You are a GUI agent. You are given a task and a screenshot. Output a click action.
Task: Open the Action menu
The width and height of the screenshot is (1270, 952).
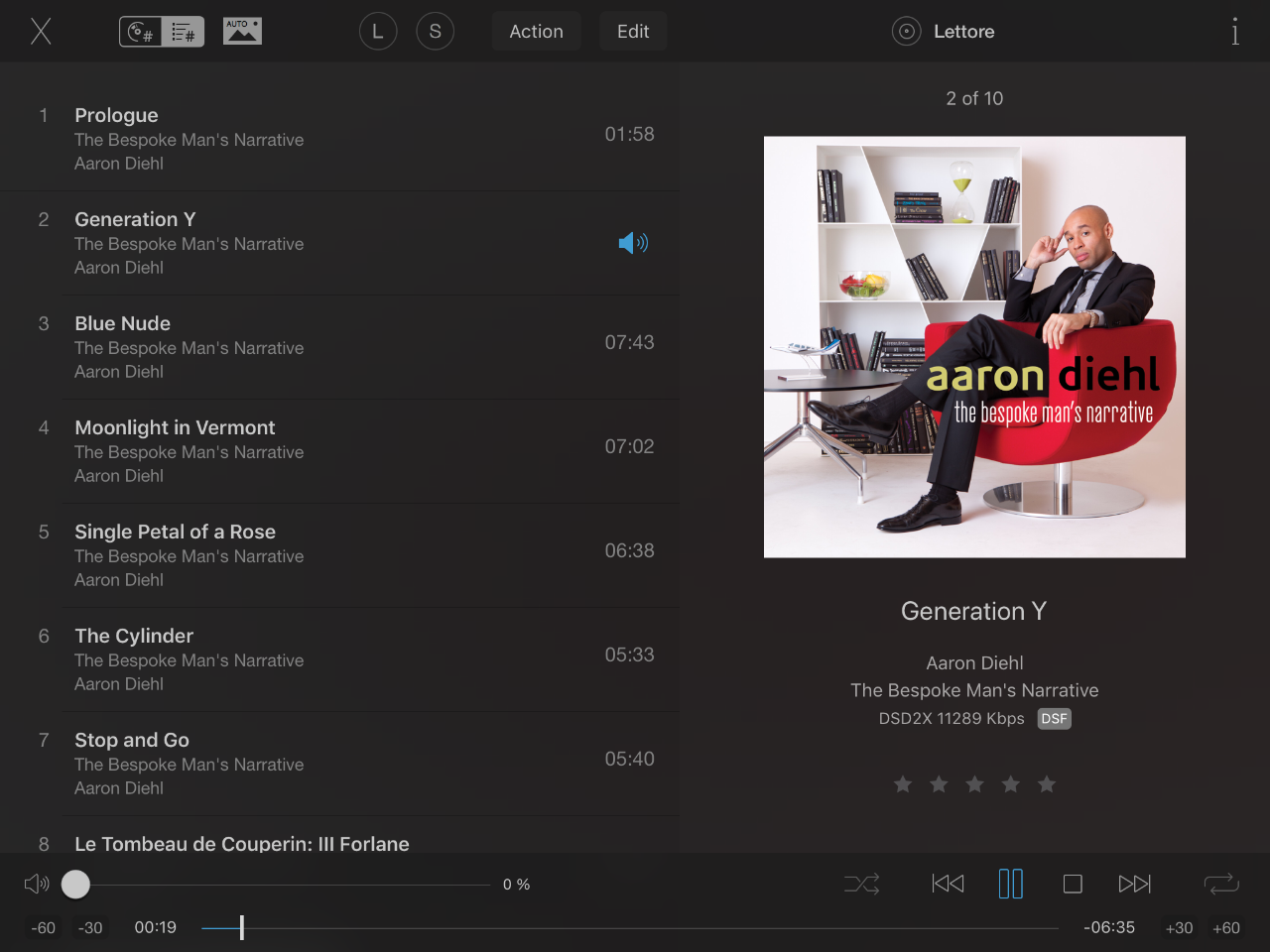pos(537,32)
